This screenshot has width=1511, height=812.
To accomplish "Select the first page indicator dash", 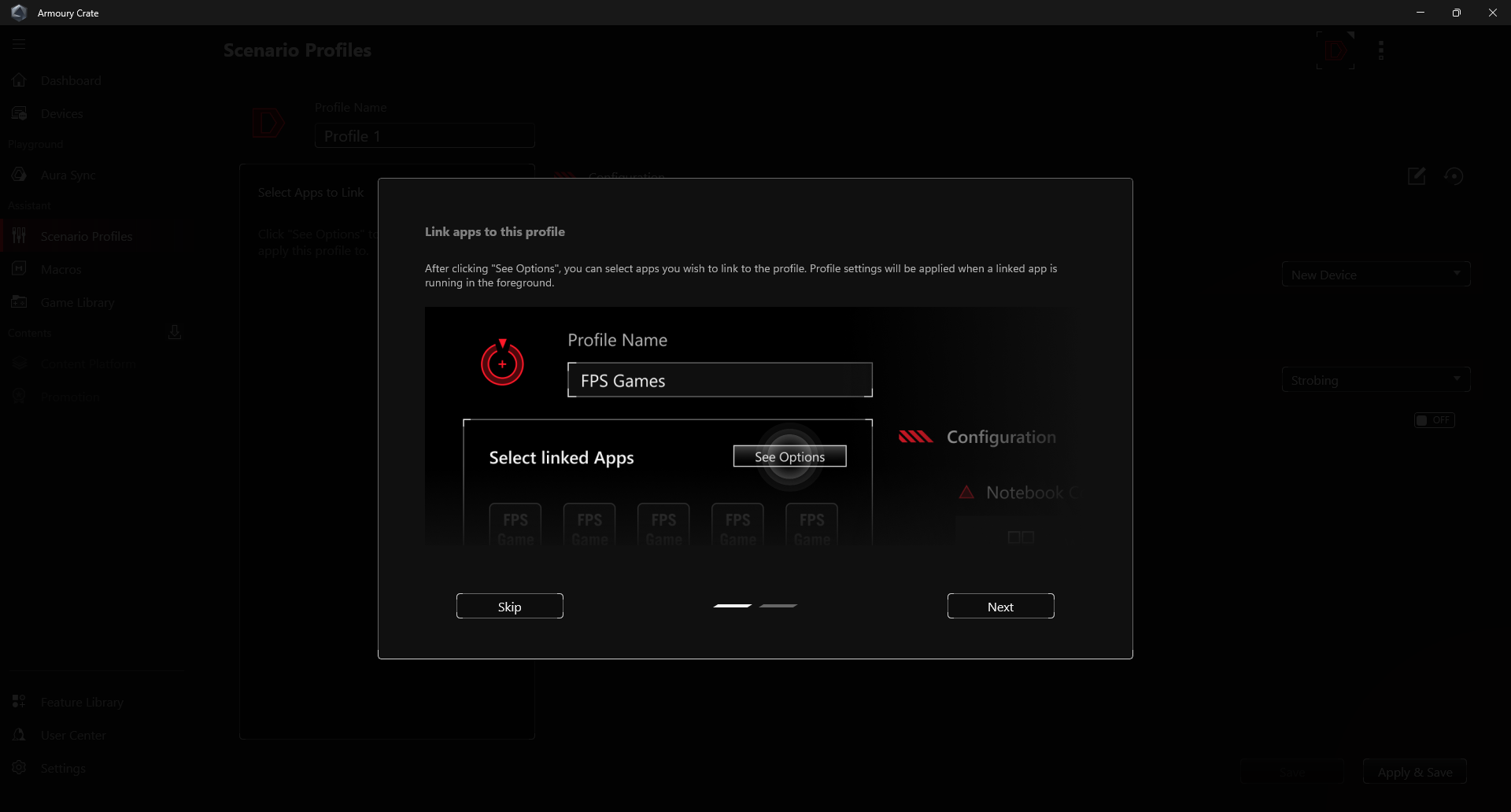I will click(733, 606).
